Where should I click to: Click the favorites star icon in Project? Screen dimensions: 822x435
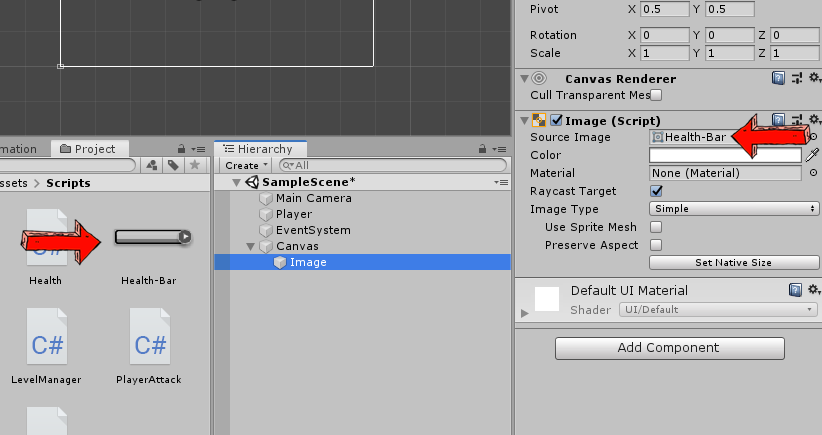click(195, 165)
